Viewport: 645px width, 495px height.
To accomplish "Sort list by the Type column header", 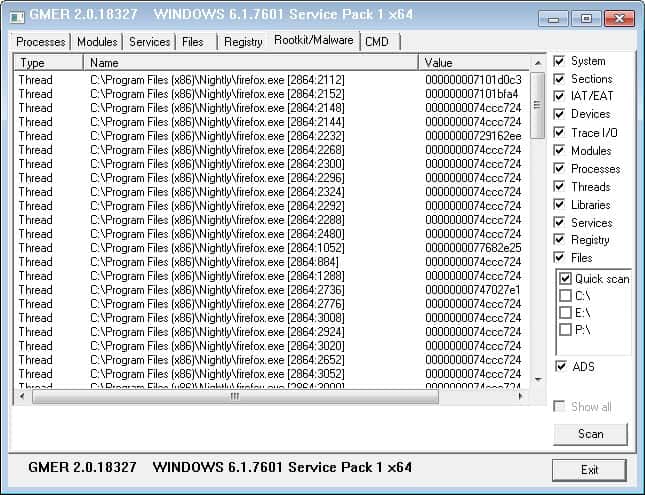I will pyautogui.click(x=48, y=63).
